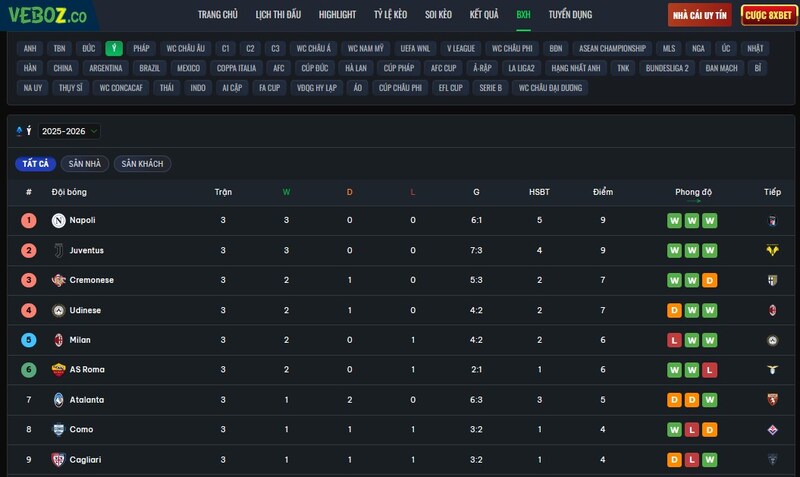Open the SOI KÈO link
Image resolution: width=800 pixels, height=477 pixels.
coord(438,15)
